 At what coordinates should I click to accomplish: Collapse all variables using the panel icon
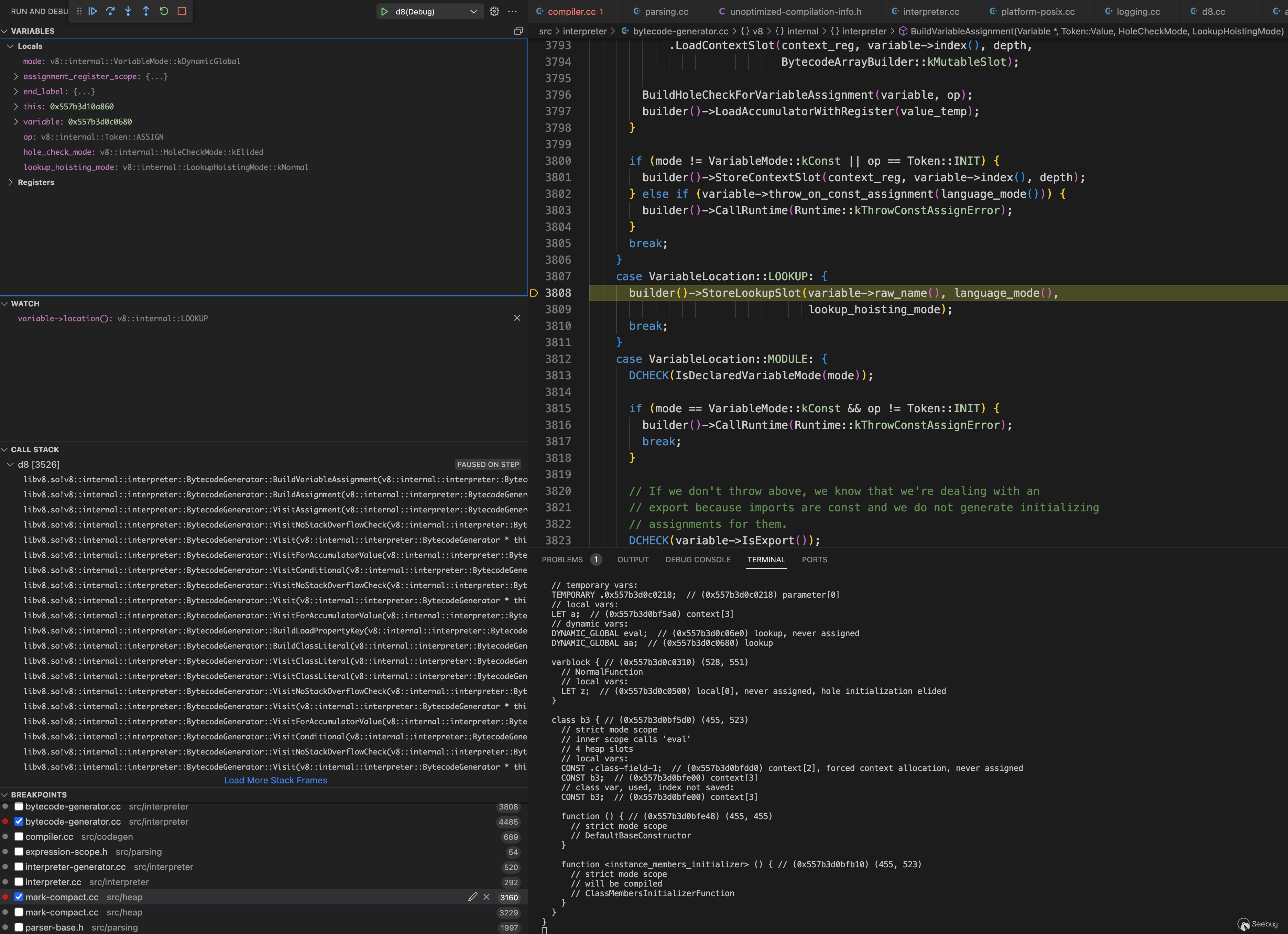(x=518, y=31)
